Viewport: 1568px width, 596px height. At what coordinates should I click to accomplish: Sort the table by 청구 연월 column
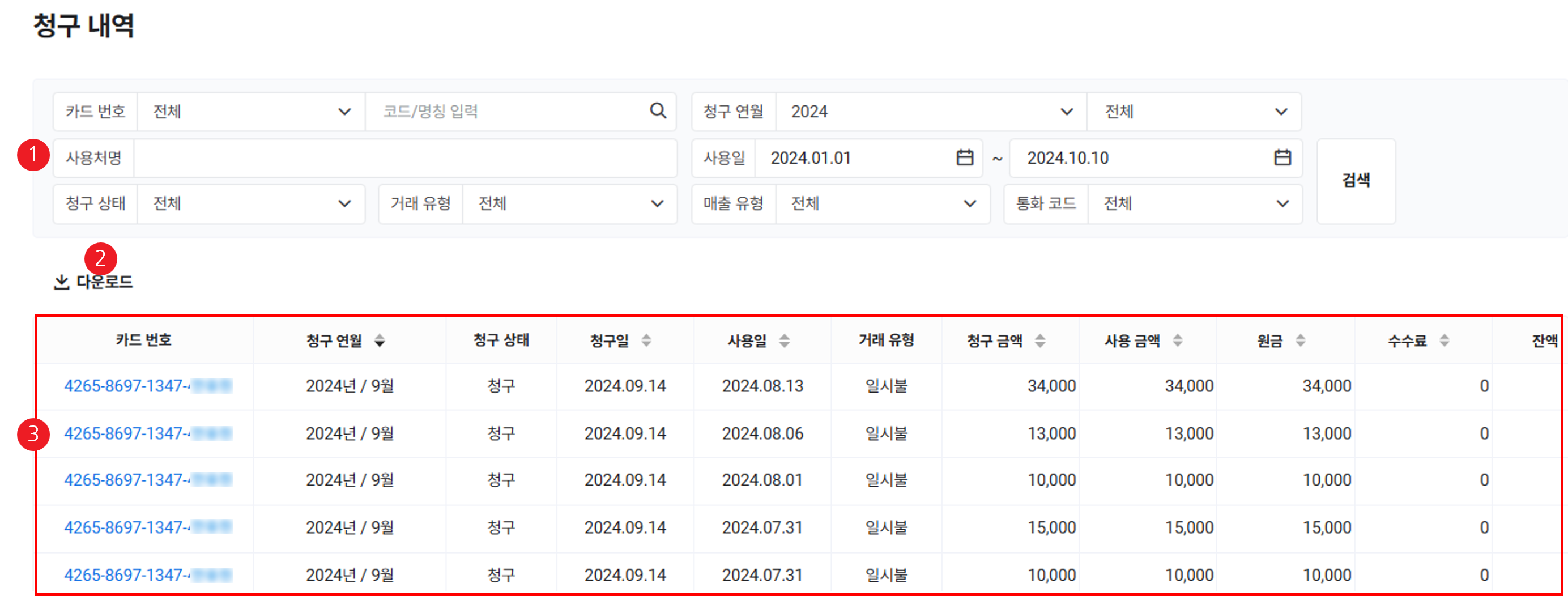coord(379,340)
